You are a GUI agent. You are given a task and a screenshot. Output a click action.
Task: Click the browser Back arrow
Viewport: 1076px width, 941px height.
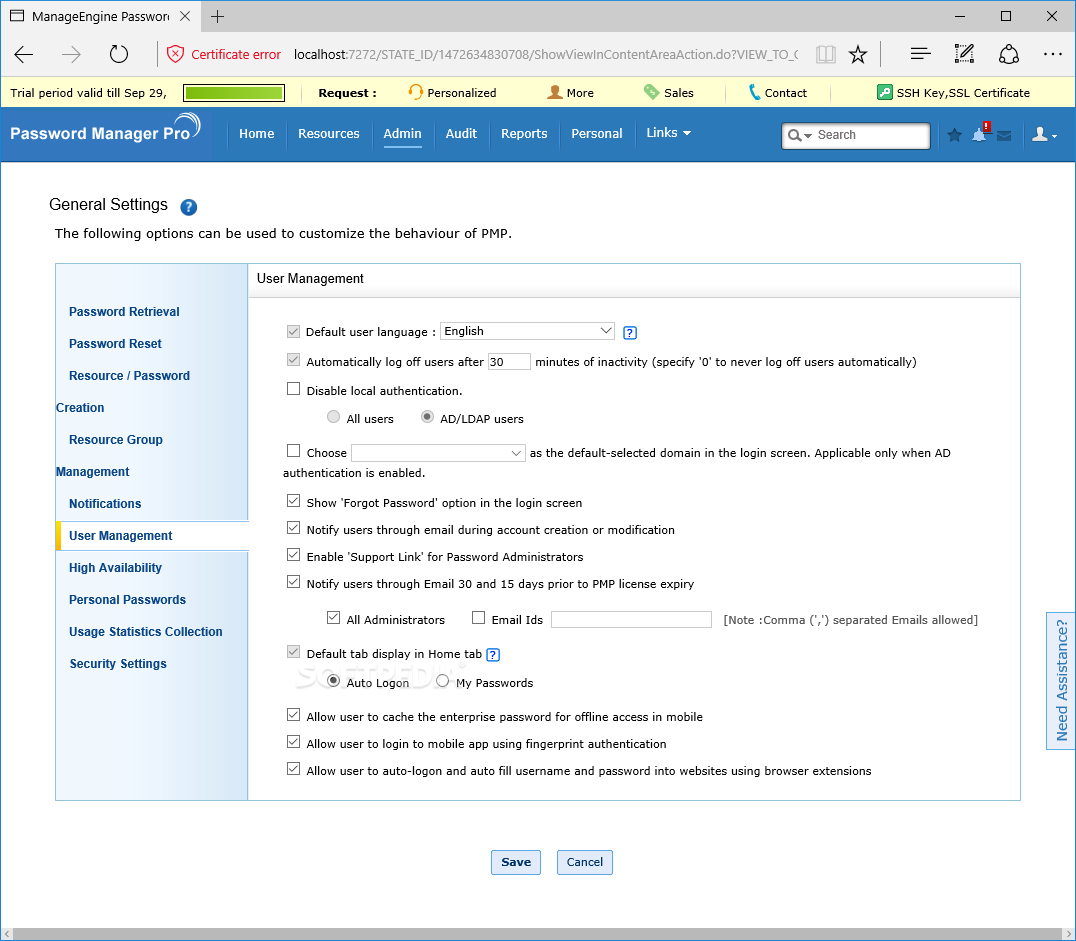point(24,54)
